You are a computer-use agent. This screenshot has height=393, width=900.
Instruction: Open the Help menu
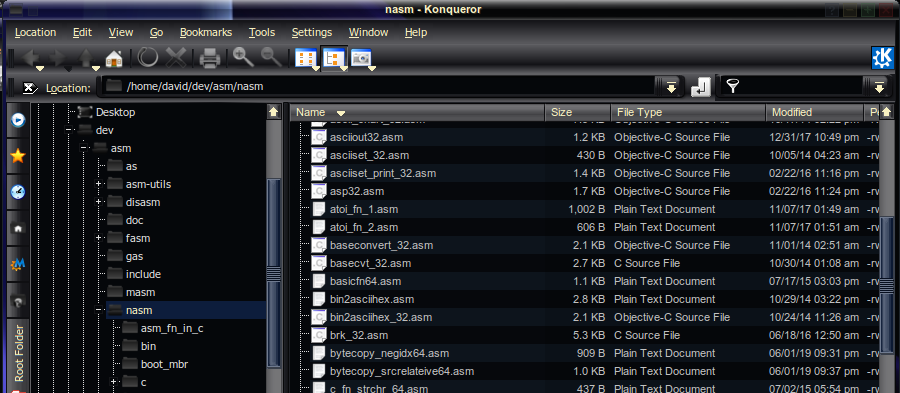(x=416, y=33)
